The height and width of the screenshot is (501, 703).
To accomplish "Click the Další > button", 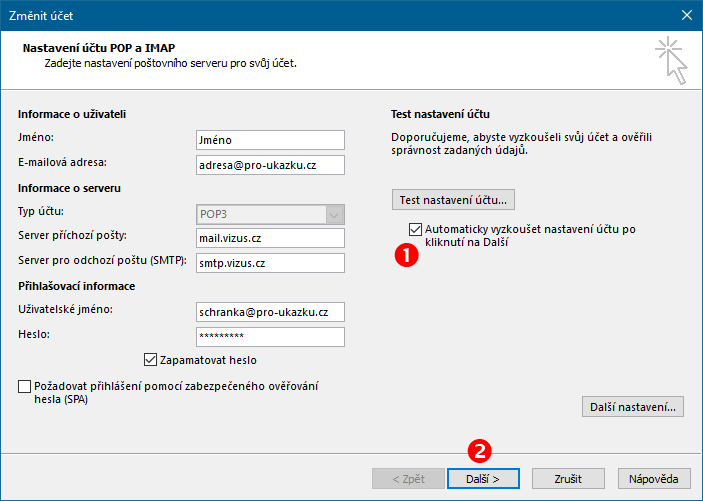I will point(483,479).
